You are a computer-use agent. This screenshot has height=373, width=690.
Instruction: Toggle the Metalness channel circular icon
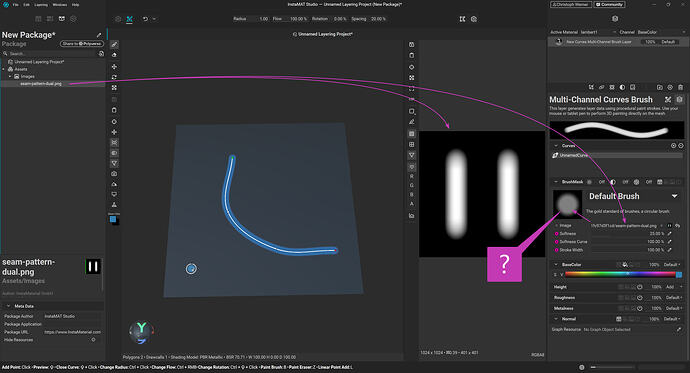640,308
